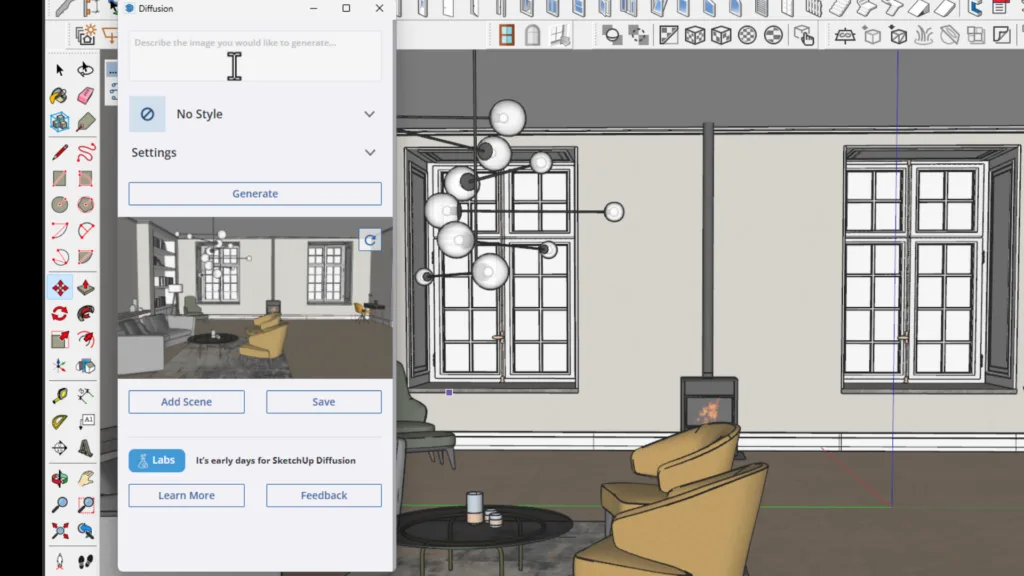Activate the Push/Pull tool

(x=86, y=288)
